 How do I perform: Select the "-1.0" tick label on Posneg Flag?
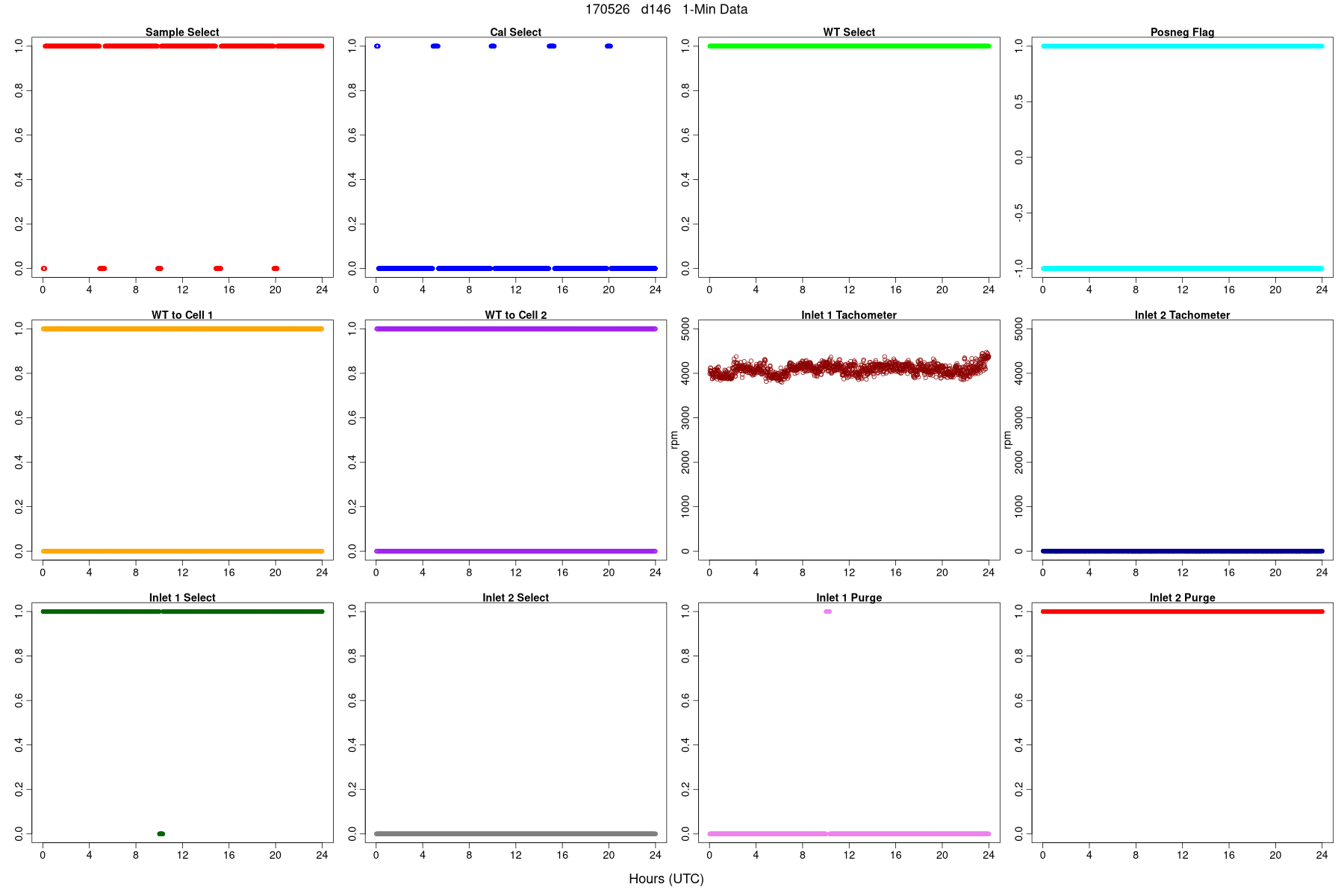pyautogui.click(x=1019, y=268)
